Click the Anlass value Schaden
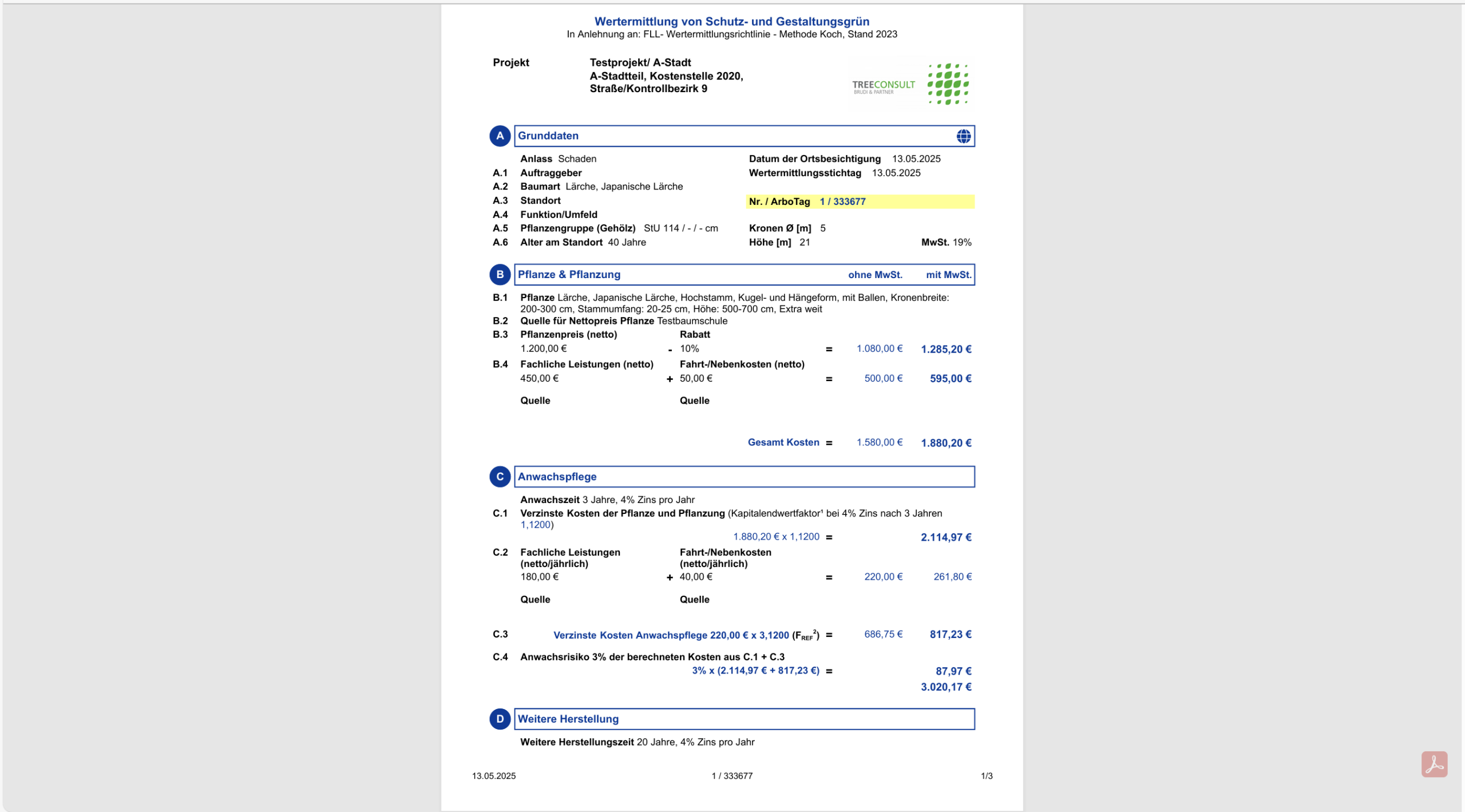 click(x=577, y=159)
